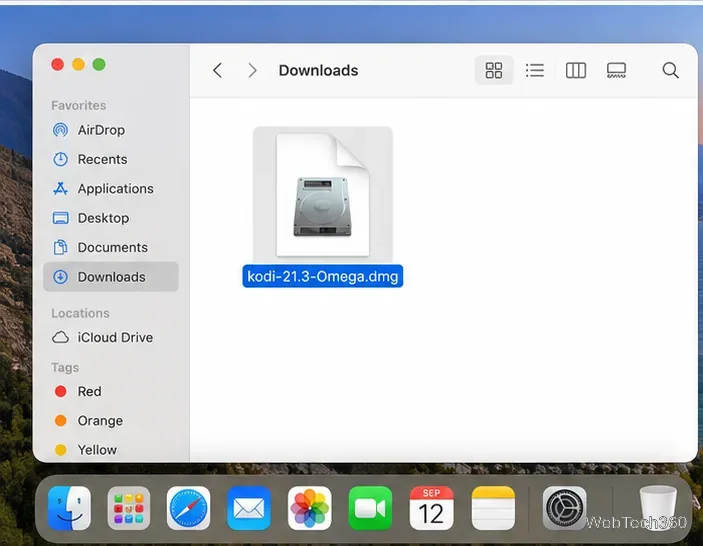Open Applications folder in sidebar
The image size is (703, 546).
coord(111,189)
